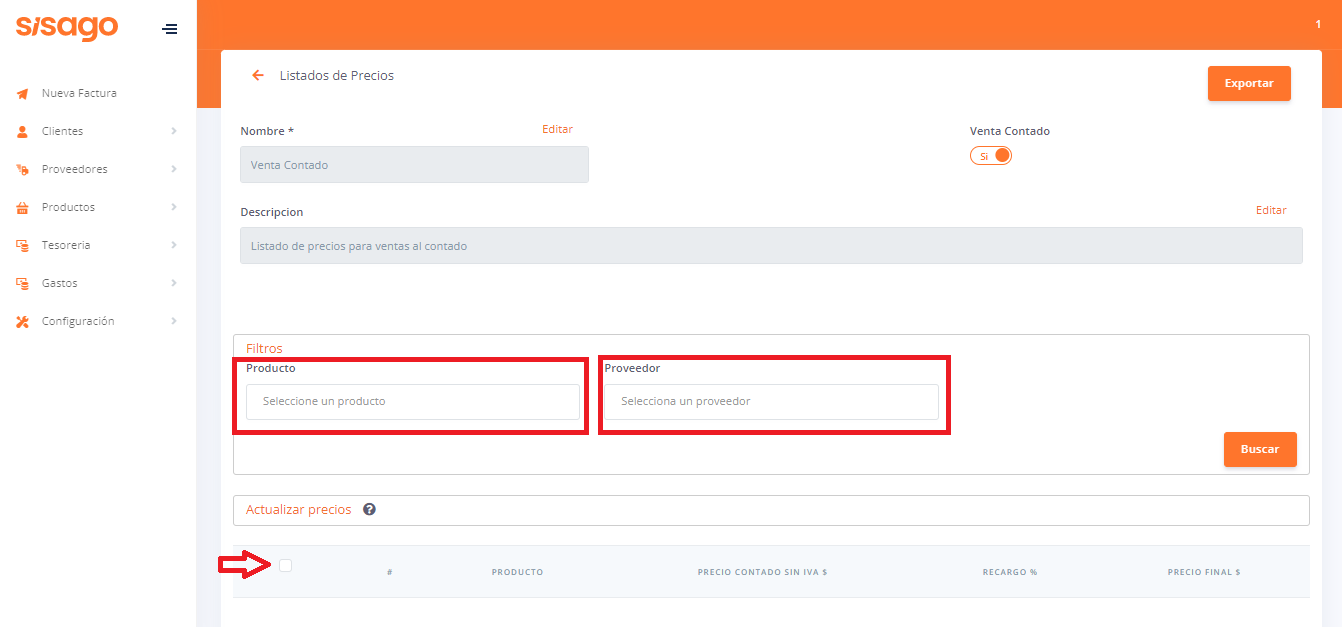Toggle the Venta Contado switch
Screen dimensions: 1342x627
pos(991,156)
